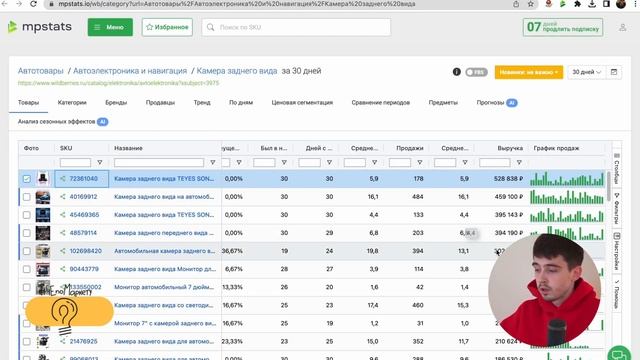Image resolution: width=640 pixels, height=360 pixels.
Task: Open the Прогнозы AI tab
Action: (x=497, y=102)
